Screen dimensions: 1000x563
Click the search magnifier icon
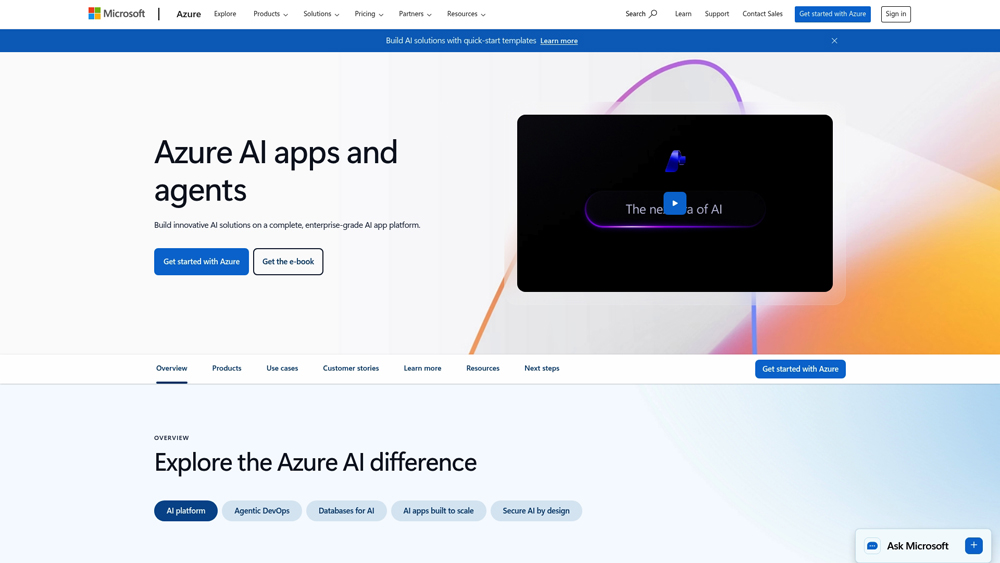point(653,13)
